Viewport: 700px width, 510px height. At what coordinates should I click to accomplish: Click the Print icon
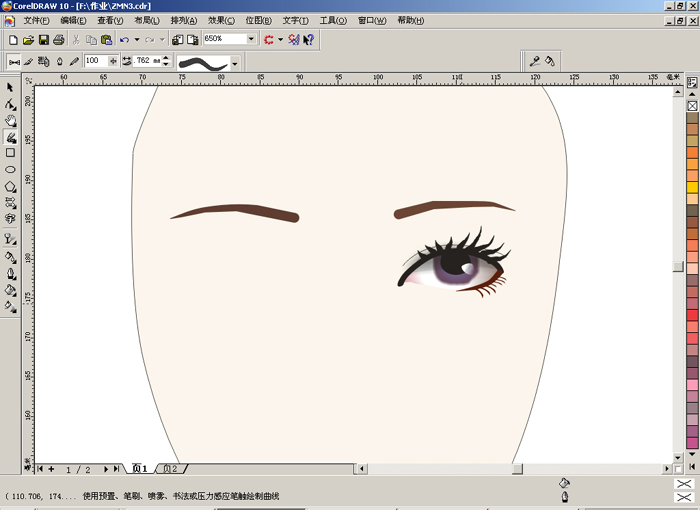[x=58, y=40]
